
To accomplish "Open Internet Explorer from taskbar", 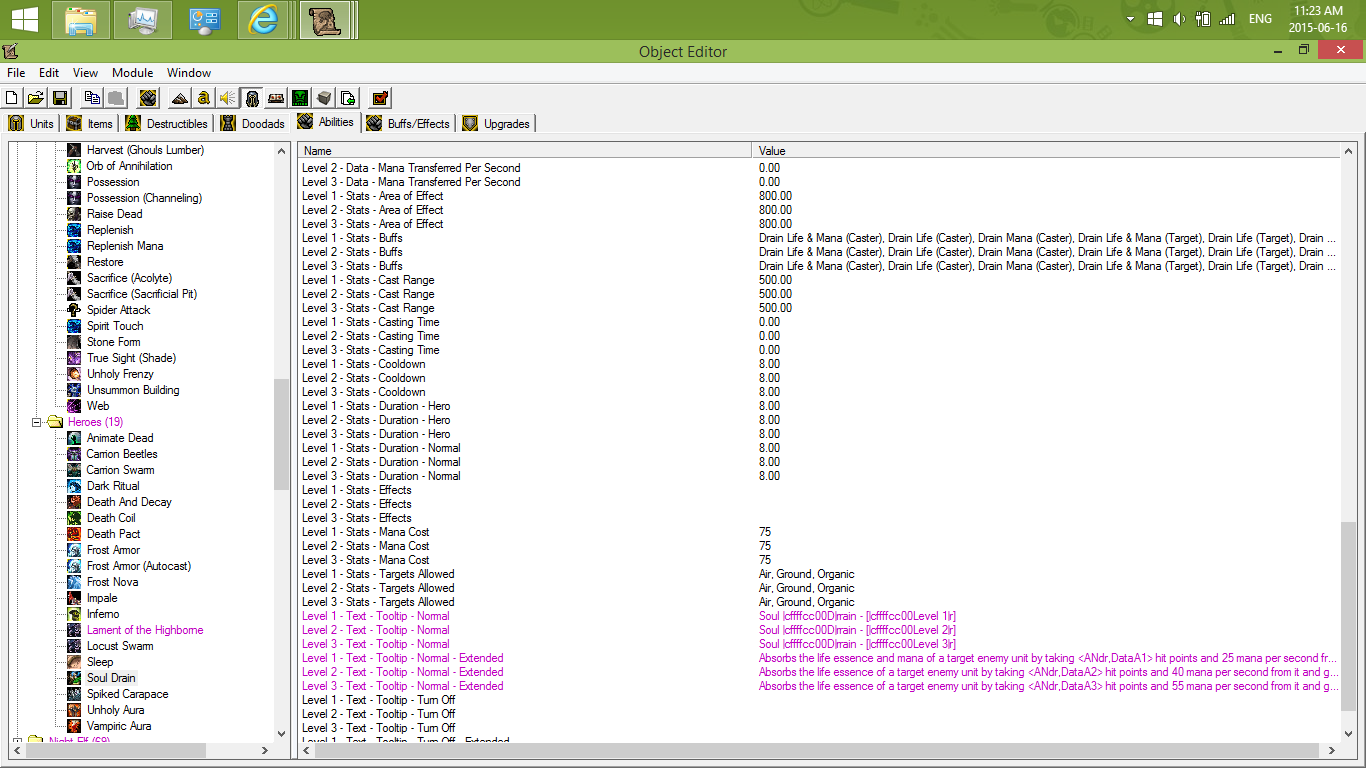I will point(263,19).
